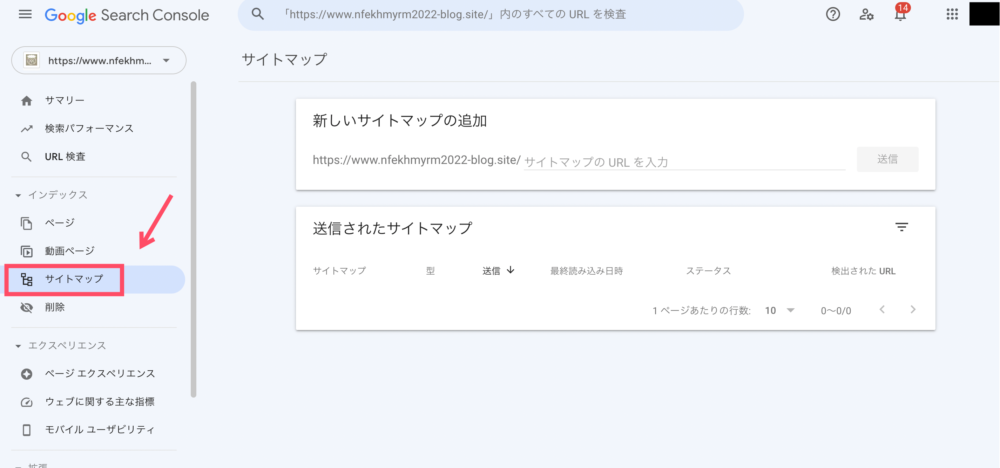Click the 0〜0/0 pagination count text
The height and width of the screenshot is (468, 1000).
pos(835,311)
